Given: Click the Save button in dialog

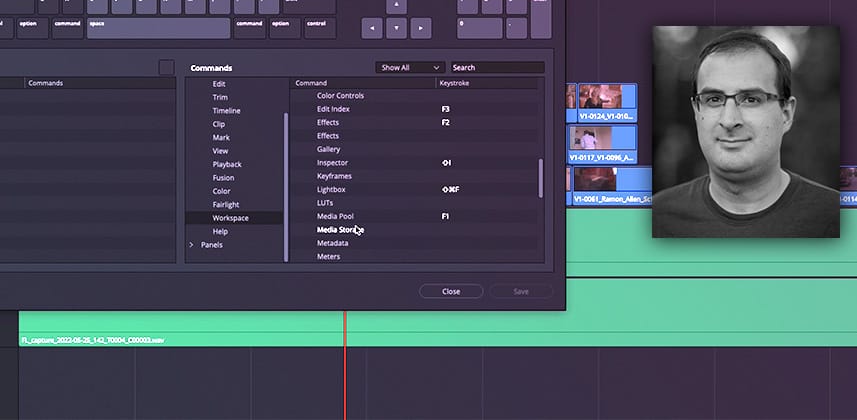Looking at the screenshot, I should (521, 291).
